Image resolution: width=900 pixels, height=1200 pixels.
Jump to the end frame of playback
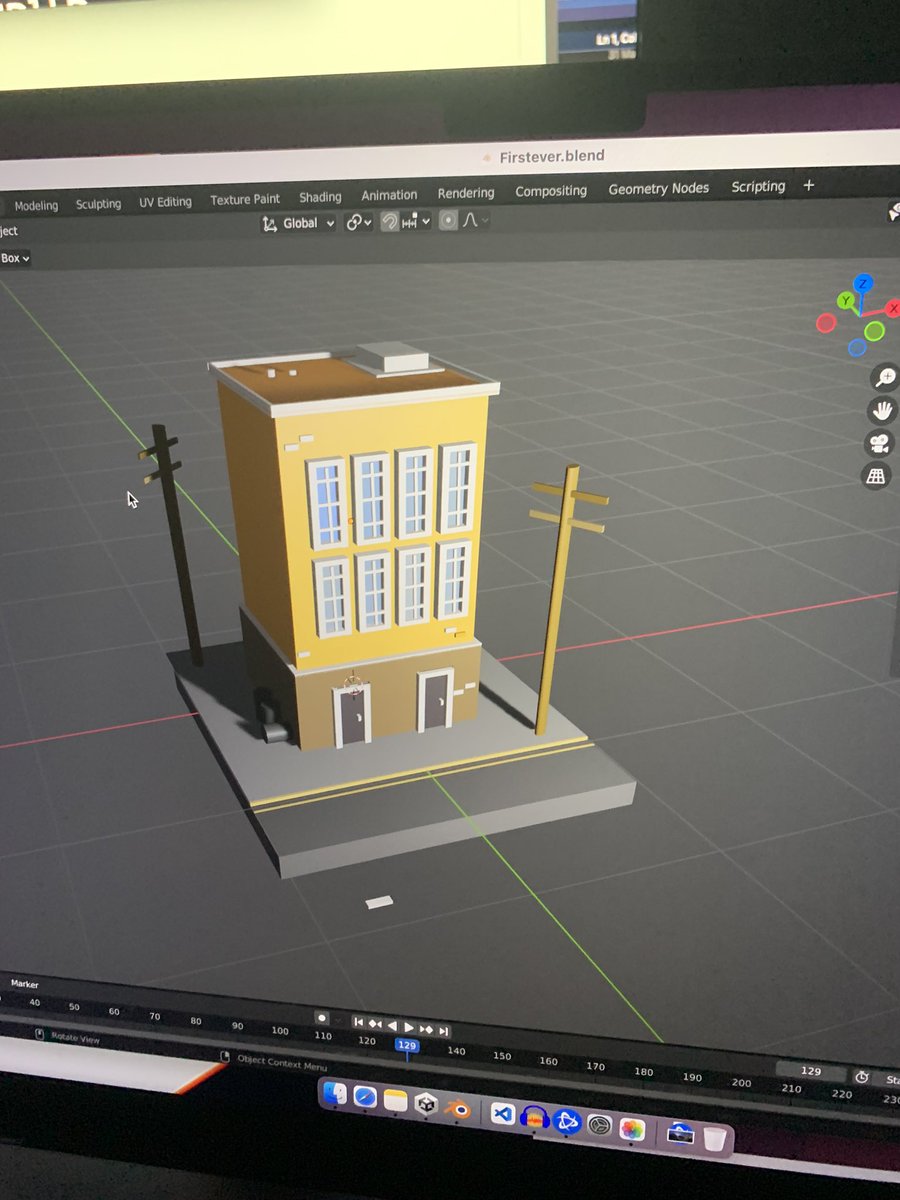point(443,1031)
